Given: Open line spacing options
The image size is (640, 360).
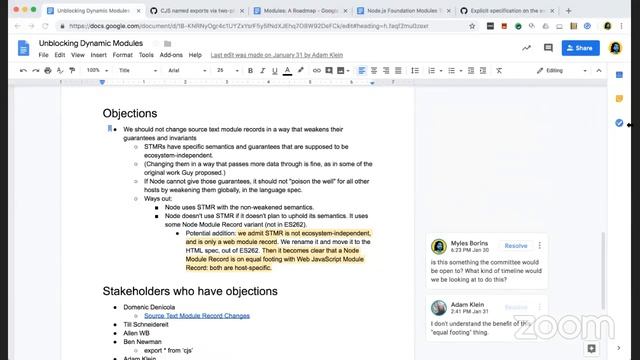Looking at the screenshot, I should 415,71.
